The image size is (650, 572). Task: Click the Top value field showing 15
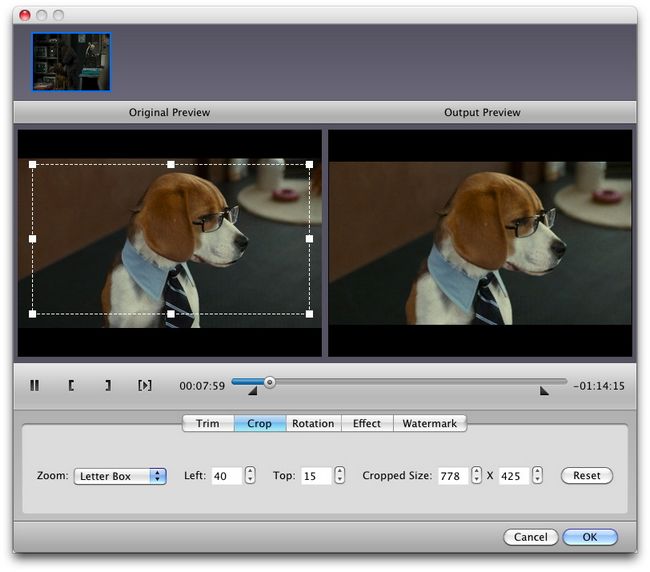pos(317,476)
